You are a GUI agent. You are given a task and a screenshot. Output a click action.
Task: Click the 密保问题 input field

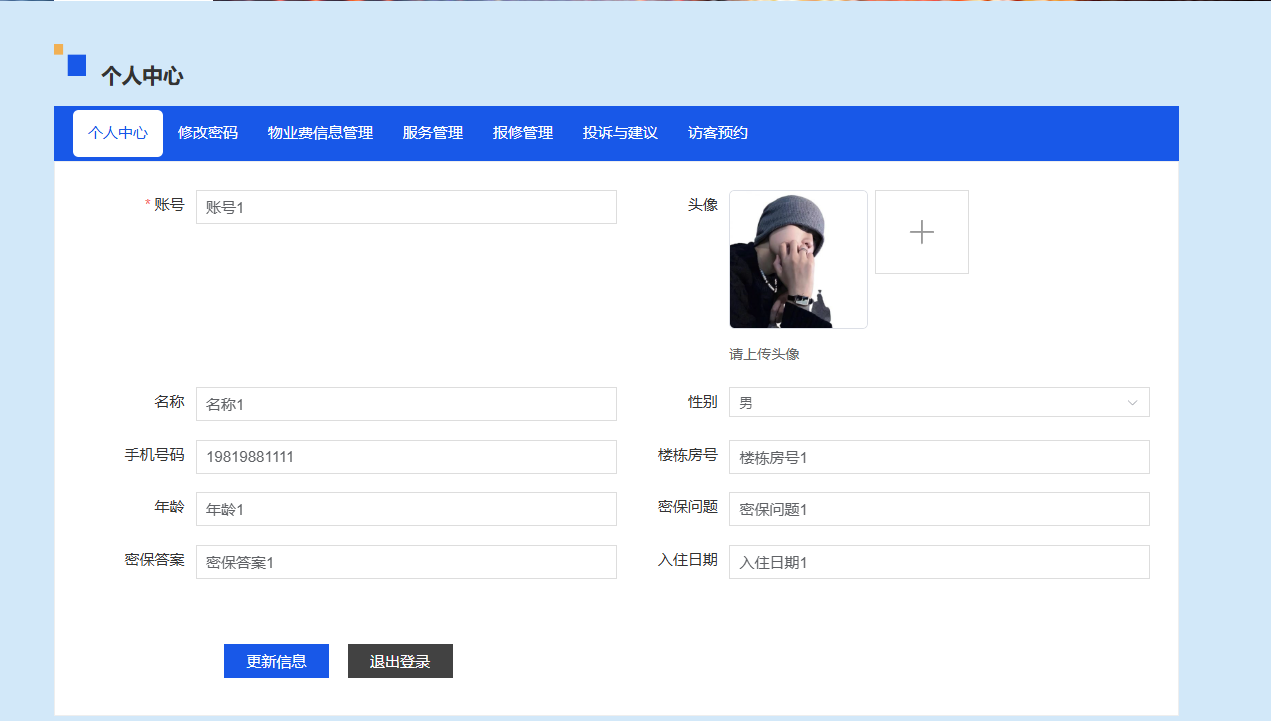click(938, 509)
